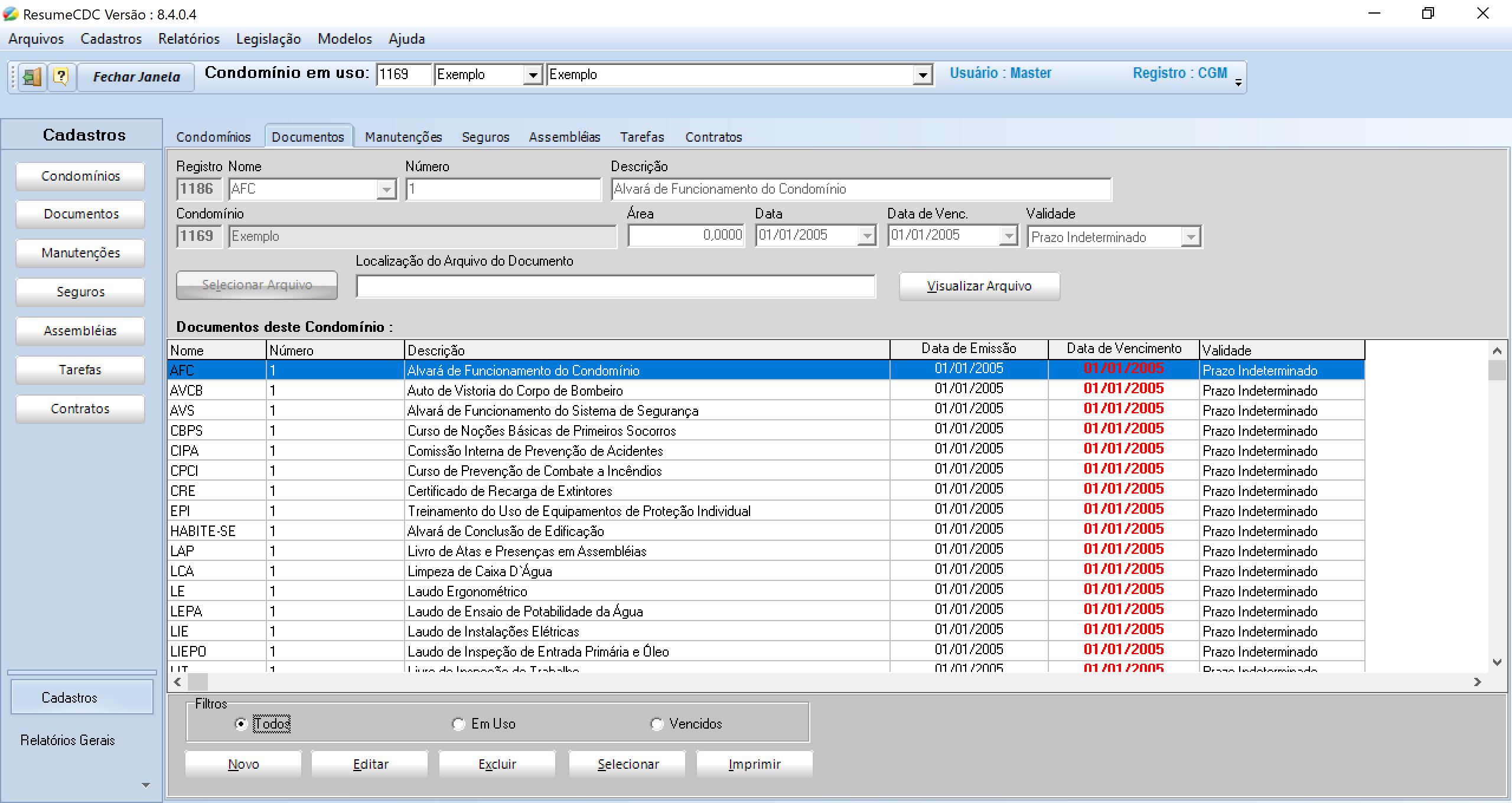Click the vertical scrollbar thumb in document list
Viewport: 1512px width, 803px height.
click(1497, 371)
